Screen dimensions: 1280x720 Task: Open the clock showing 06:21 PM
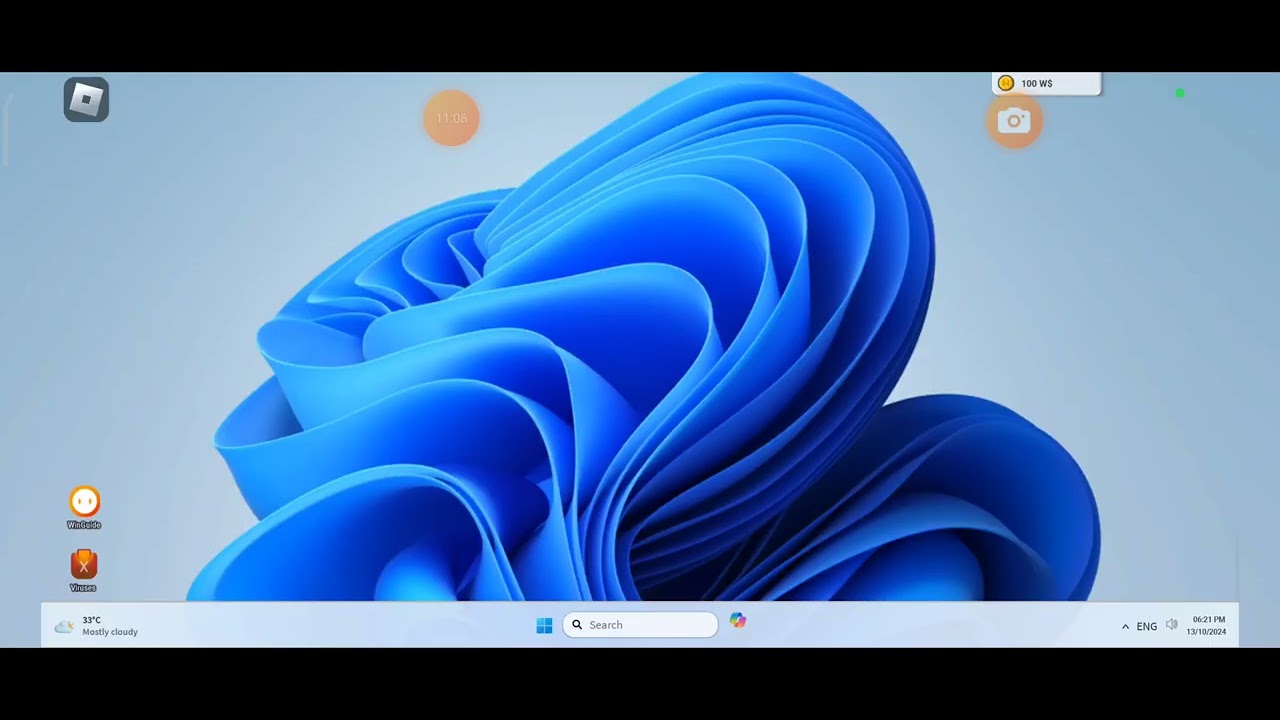[1207, 626]
